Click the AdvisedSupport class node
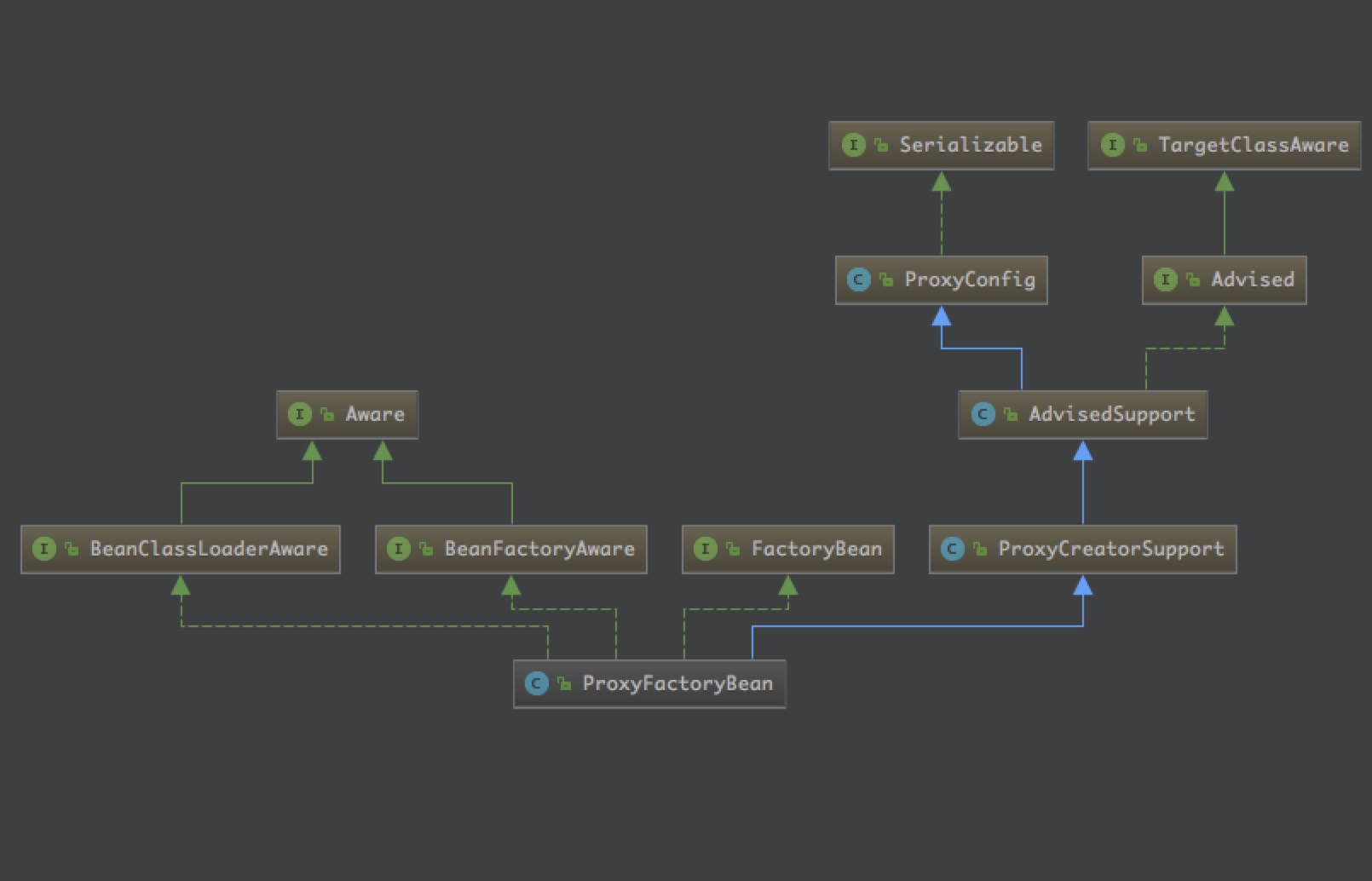1372x881 pixels. pos(1082,415)
